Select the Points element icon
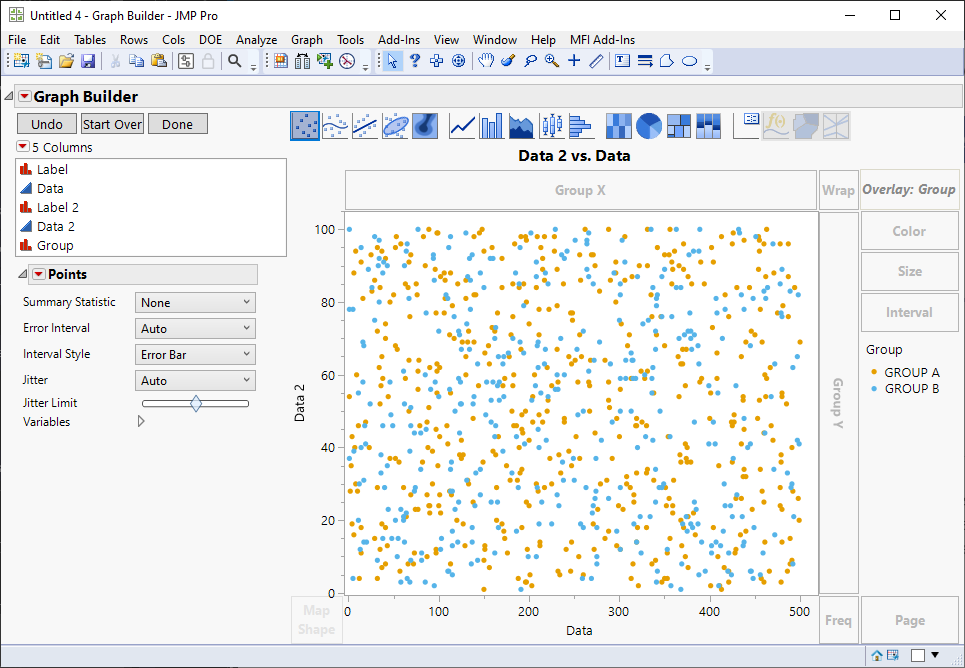This screenshot has height=668, width=965. 305,124
